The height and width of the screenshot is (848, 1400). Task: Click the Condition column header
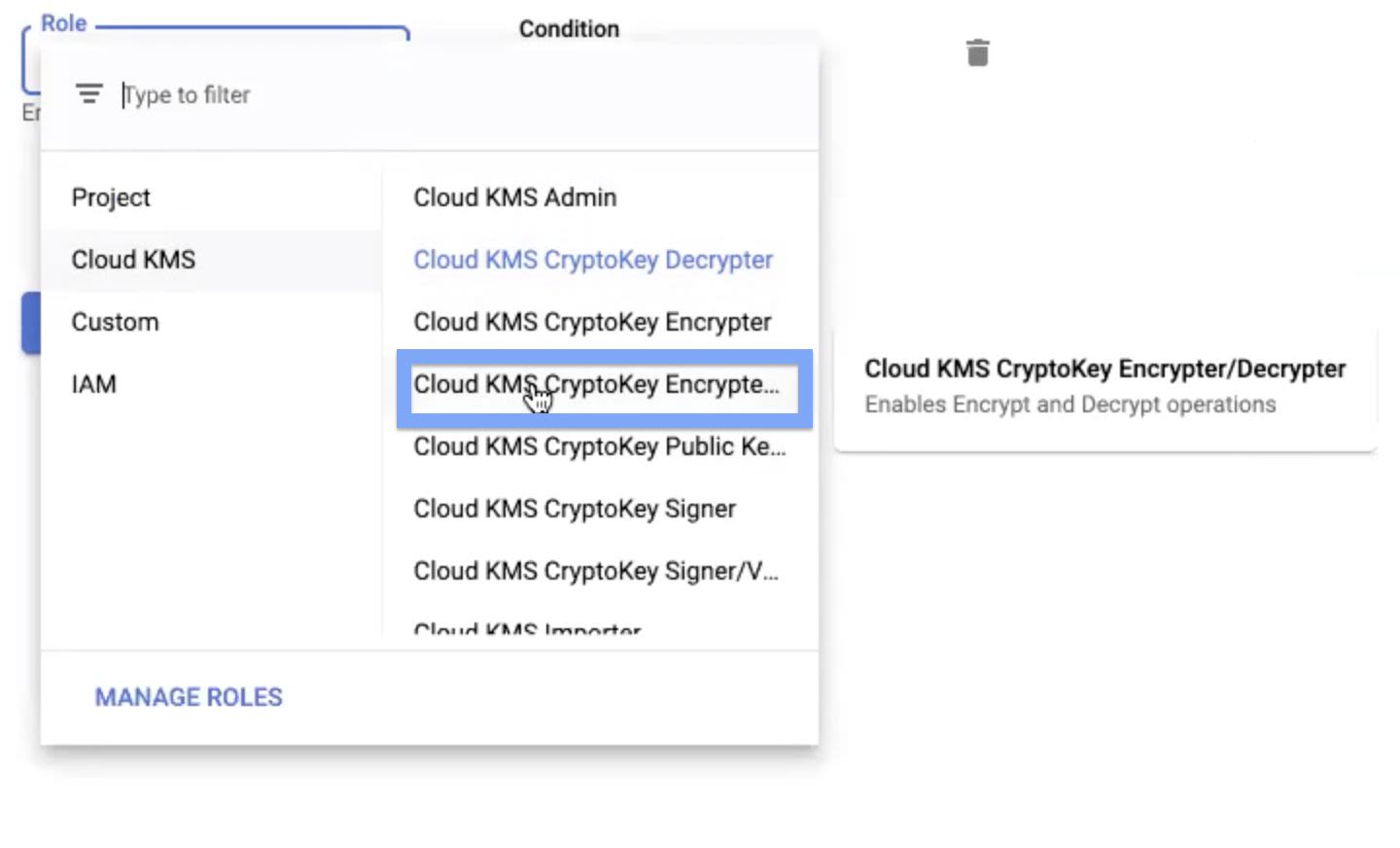[x=569, y=28]
